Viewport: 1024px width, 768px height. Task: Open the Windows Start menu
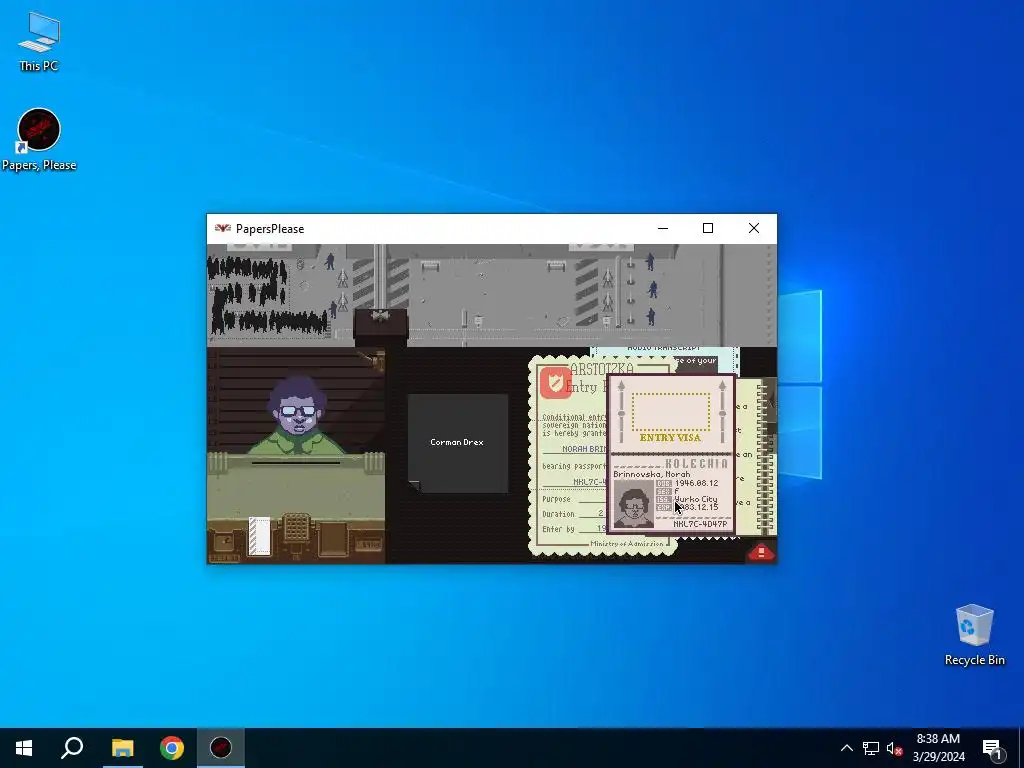click(x=24, y=748)
